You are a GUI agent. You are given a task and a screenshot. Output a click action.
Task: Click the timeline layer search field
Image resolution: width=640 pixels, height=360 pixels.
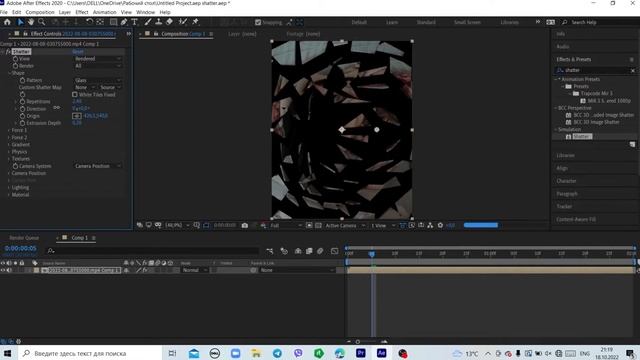[x=153, y=251]
